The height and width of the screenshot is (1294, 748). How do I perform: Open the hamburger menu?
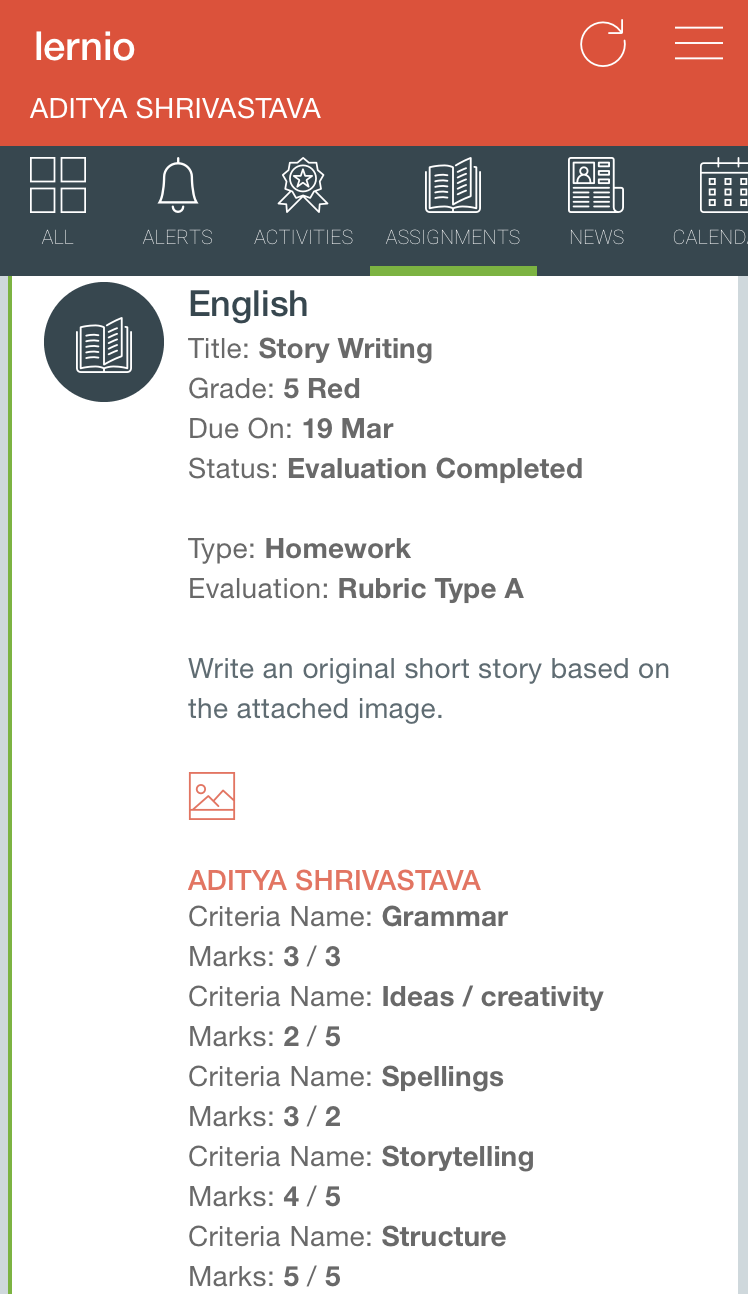pos(698,44)
